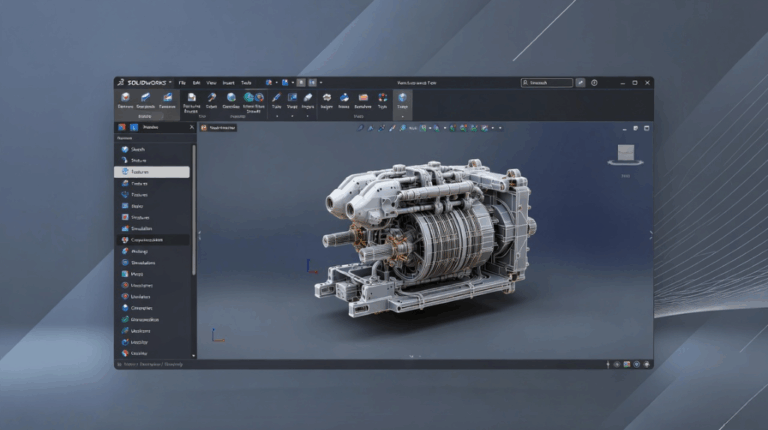The width and height of the screenshot is (768, 430).
Task: Open help via the circled icon
Action: pos(594,83)
